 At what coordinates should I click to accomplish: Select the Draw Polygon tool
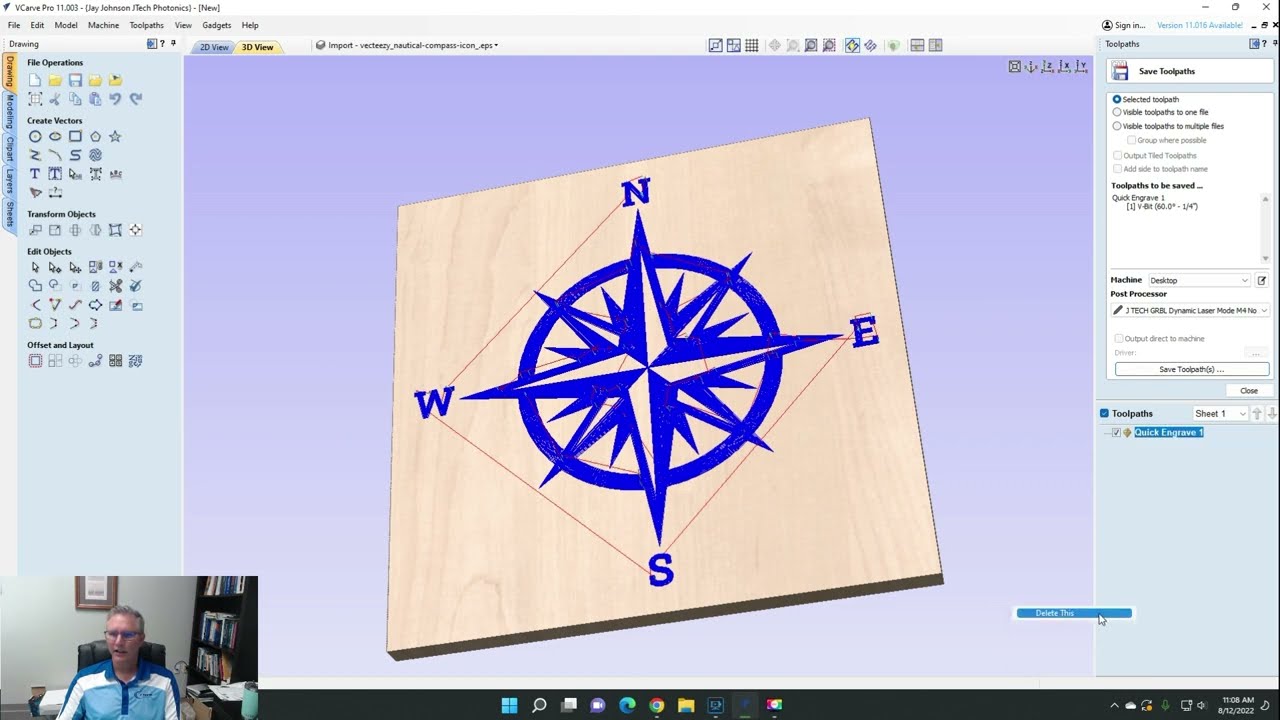(x=95, y=136)
